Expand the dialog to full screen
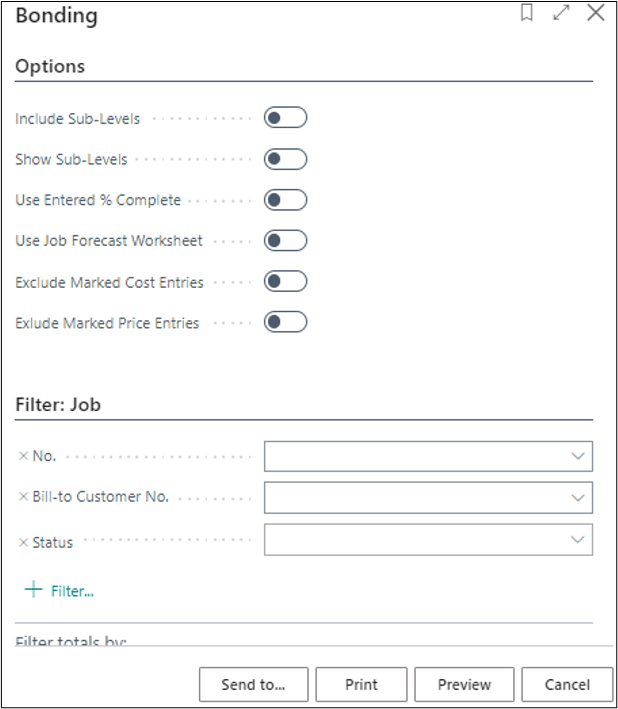Viewport: 618px width, 709px height. pos(561,14)
